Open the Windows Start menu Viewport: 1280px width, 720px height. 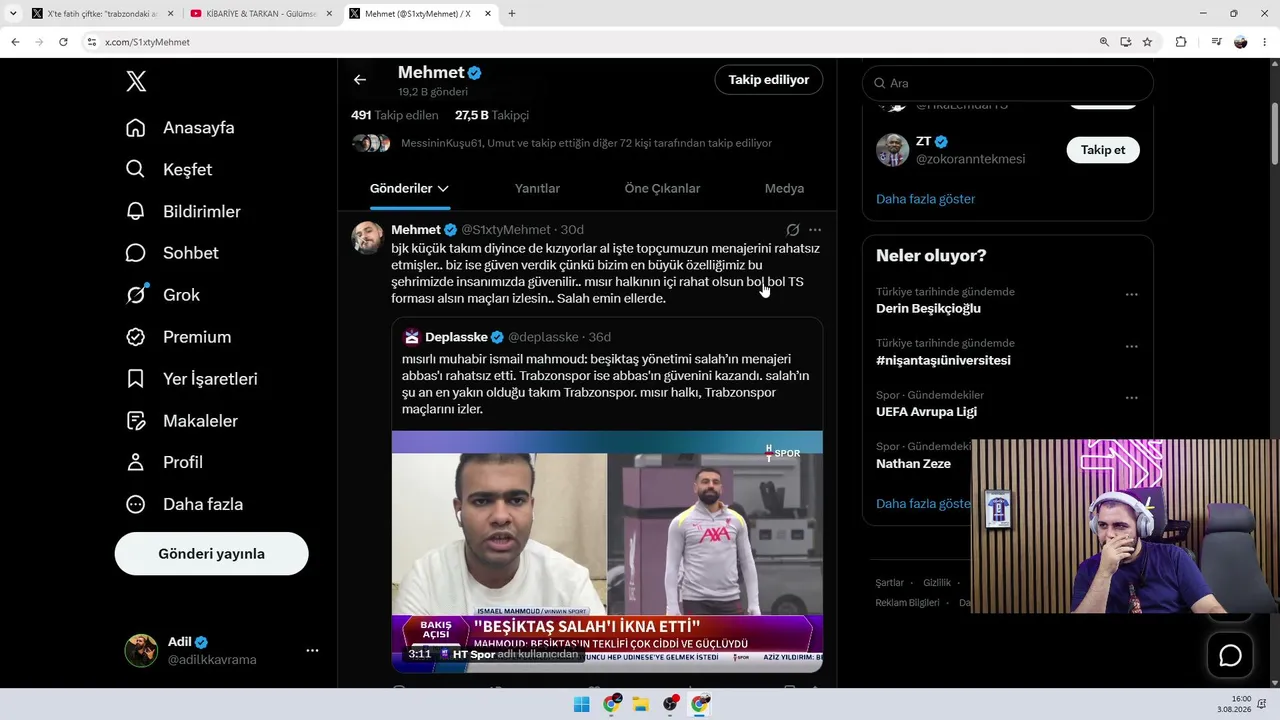[x=581, y=704]
